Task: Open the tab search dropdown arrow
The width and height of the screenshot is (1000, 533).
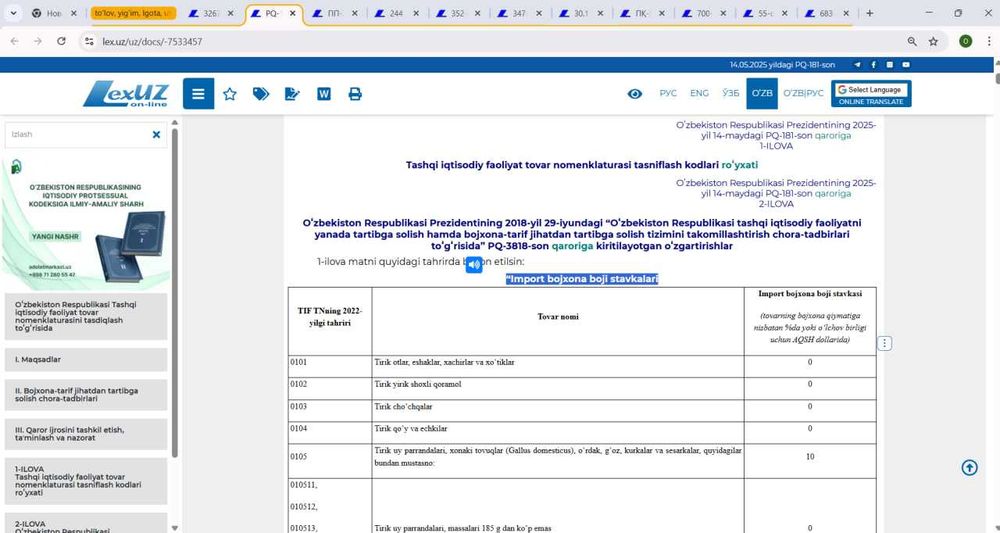Action: click(13, 13)
